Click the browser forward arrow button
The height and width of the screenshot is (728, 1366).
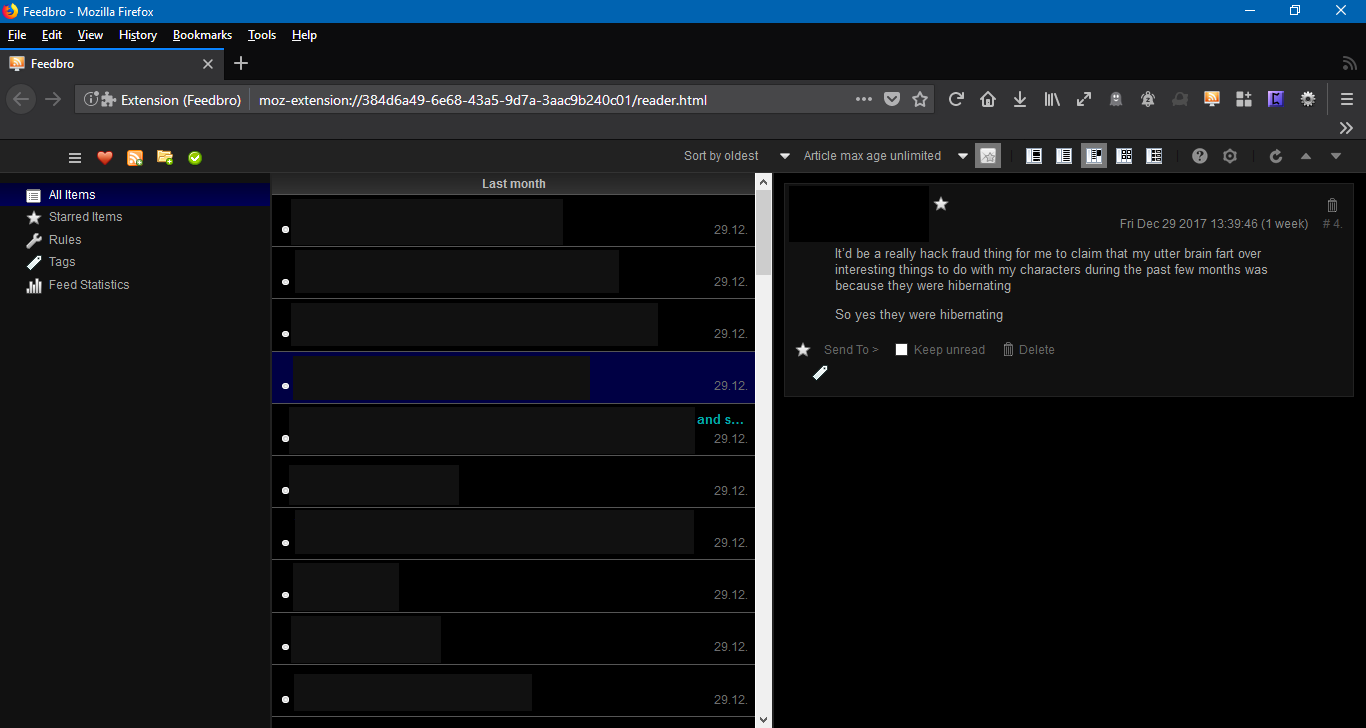53,100
